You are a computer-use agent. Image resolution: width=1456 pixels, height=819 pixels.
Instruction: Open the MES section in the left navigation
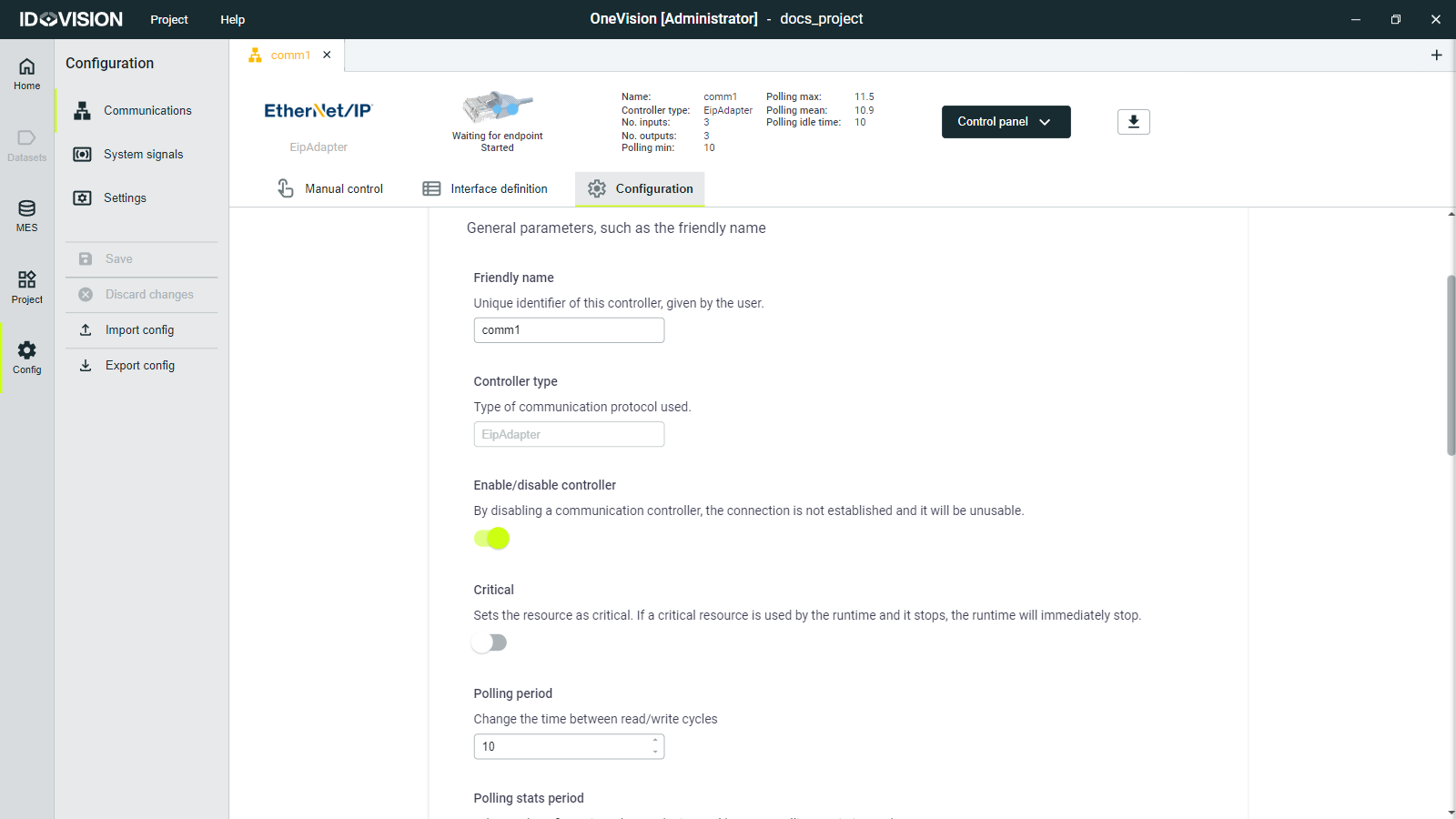pos(26,216)
